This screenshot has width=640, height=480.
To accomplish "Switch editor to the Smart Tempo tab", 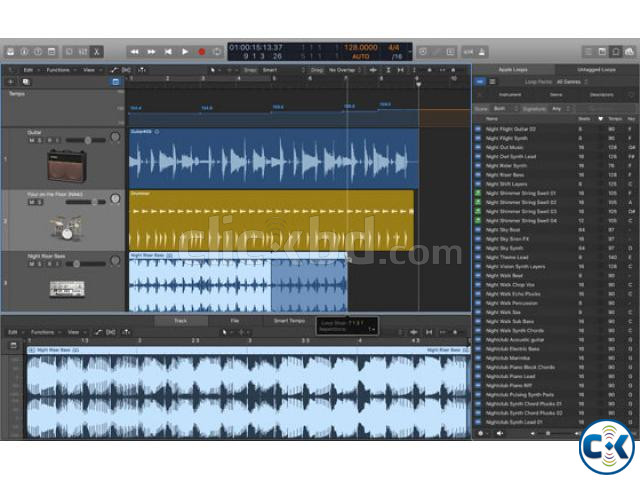I will (289, 321).
